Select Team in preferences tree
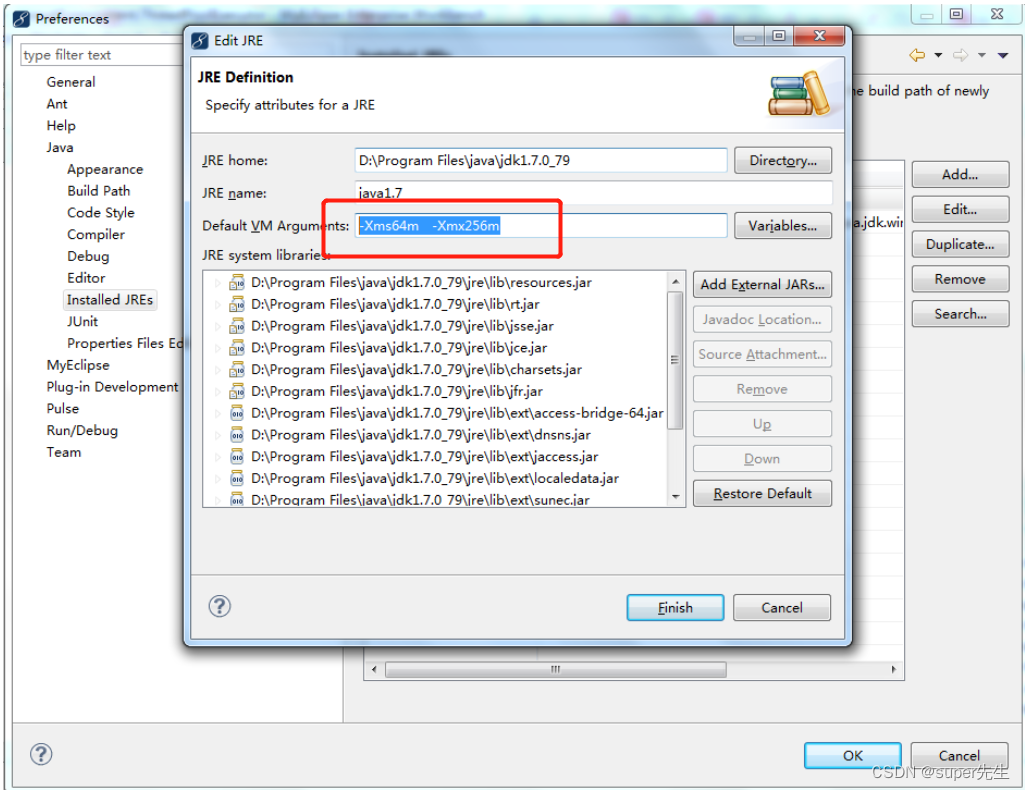 pos(64,452)
